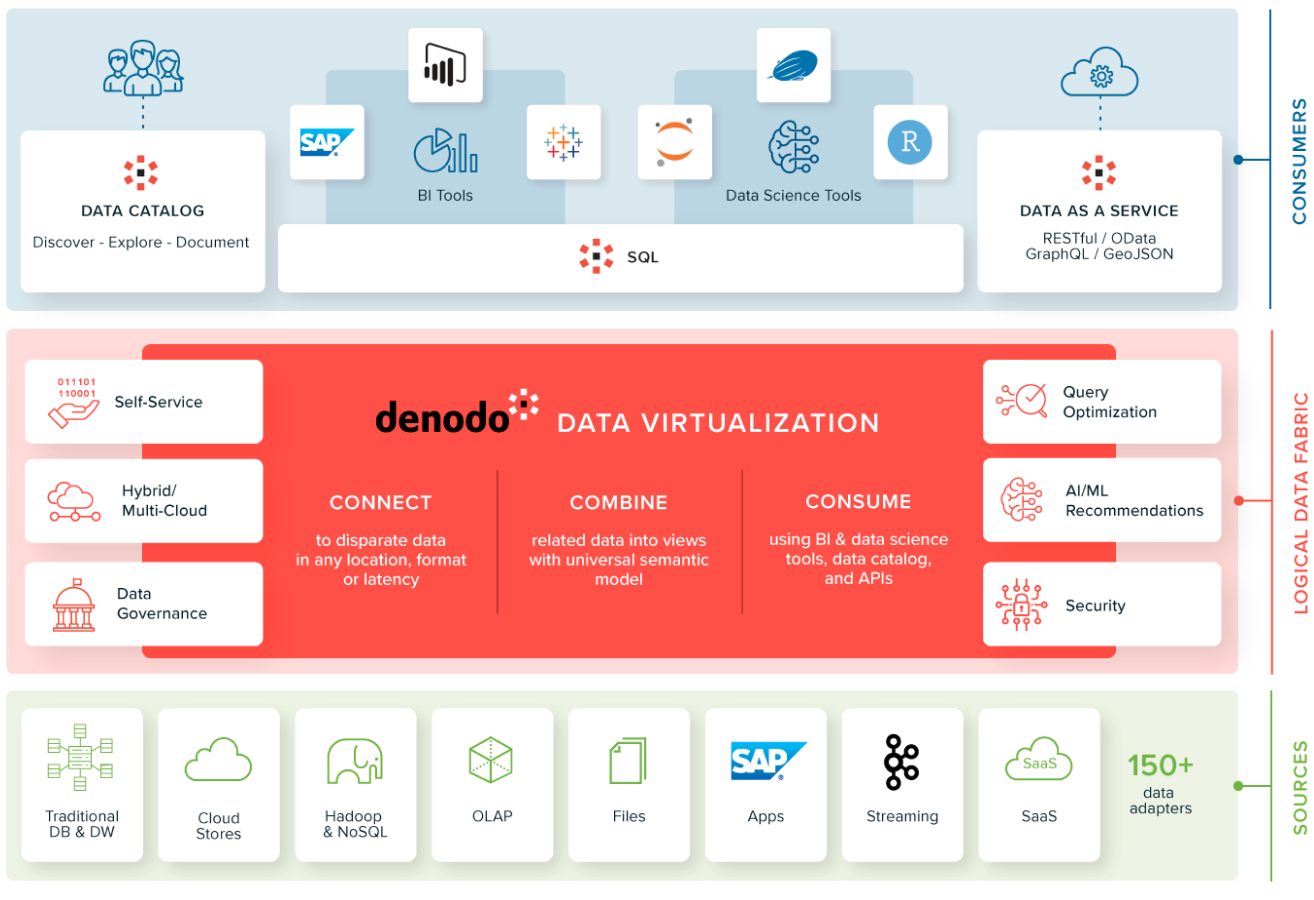Click the OLAP cube icon

(491, 760)
